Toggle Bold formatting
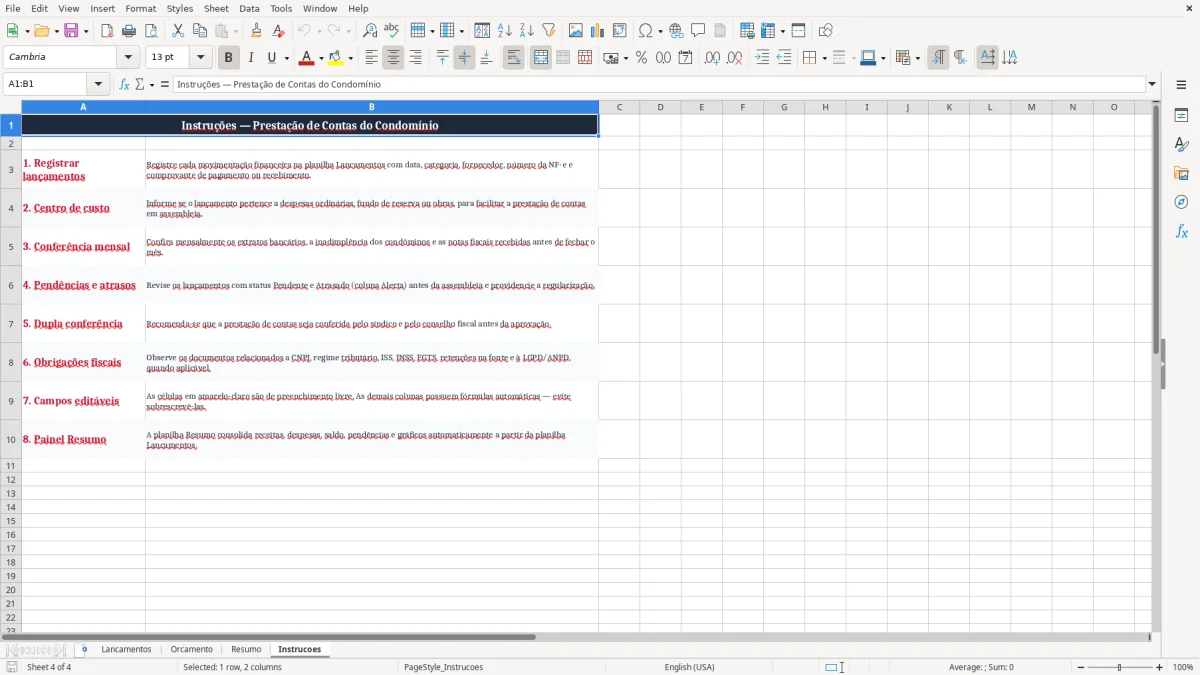Image resolution: width=1200 pixels, height=675 pixels. pos(229,58)
